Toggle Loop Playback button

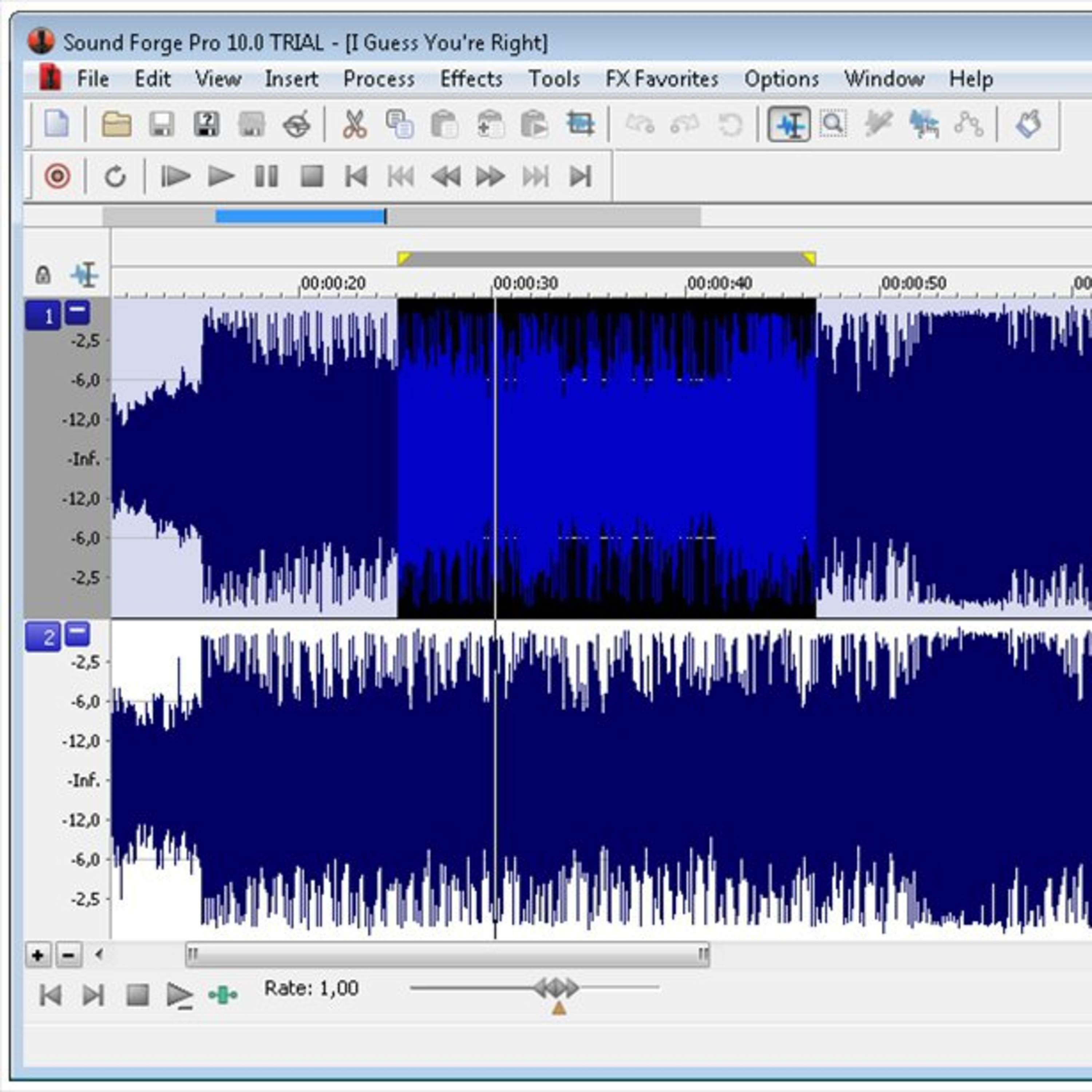point(115,176)
